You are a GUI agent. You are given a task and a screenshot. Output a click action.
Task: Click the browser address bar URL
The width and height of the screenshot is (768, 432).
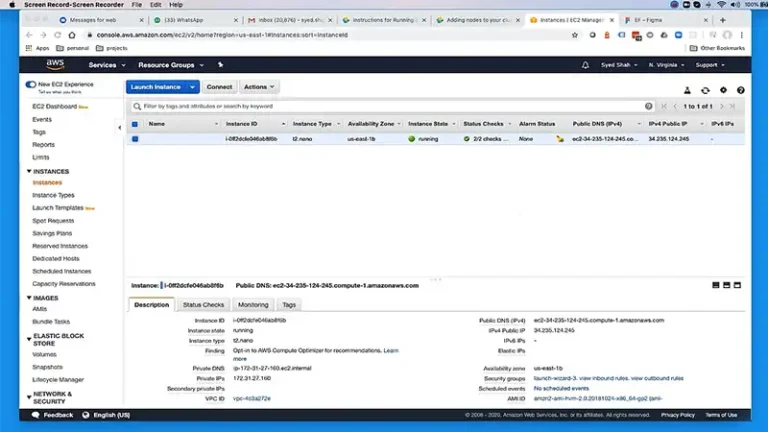(x=222, y=35)
